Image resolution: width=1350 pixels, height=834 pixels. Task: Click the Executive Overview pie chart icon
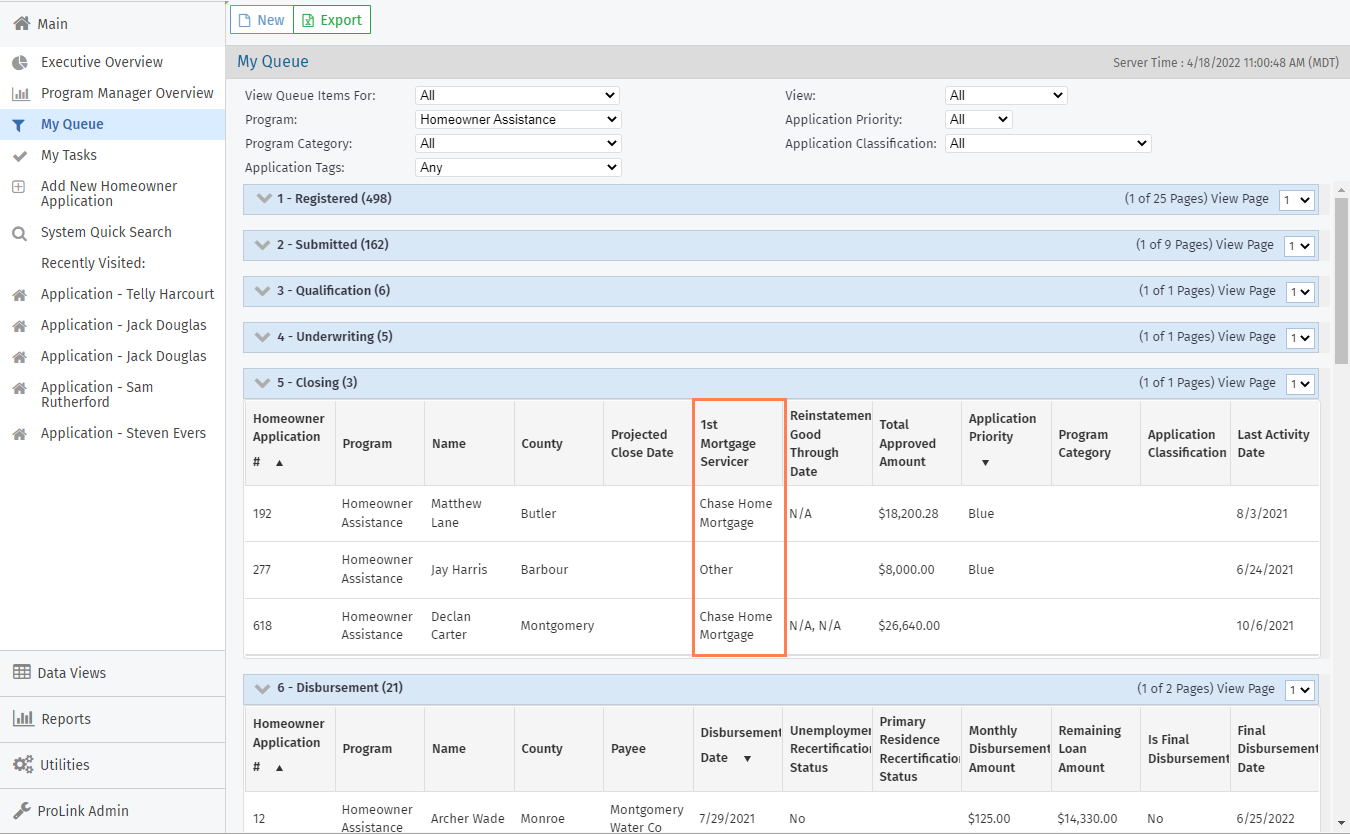pos(19,63)
